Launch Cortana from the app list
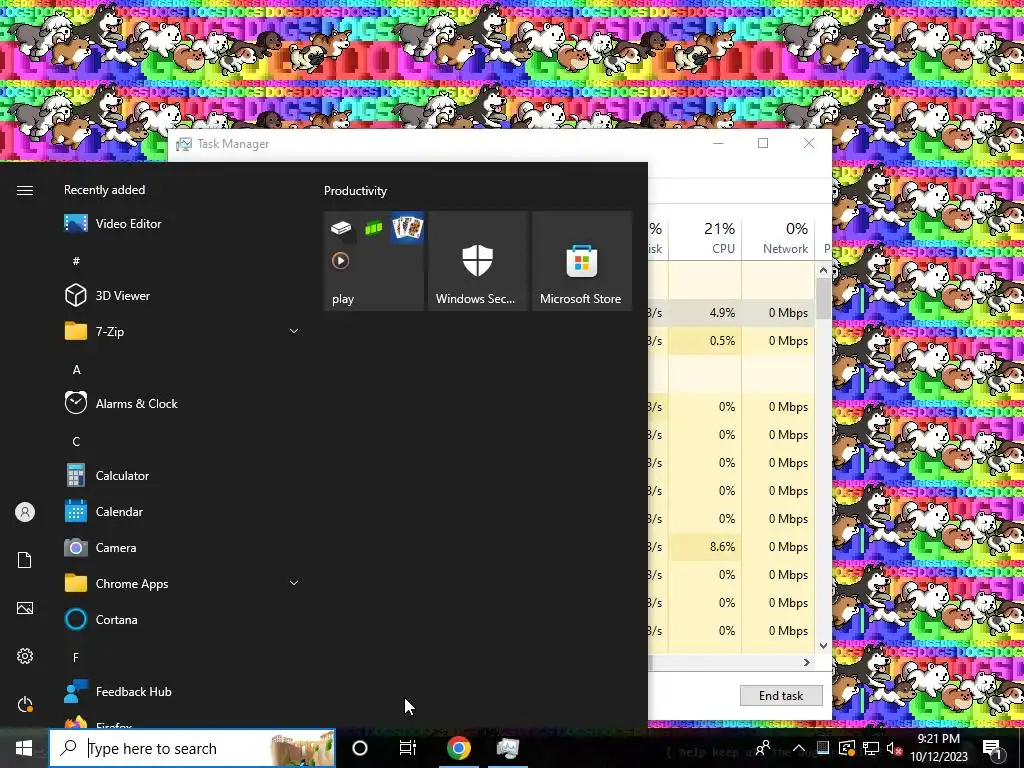This screenshot has height=768, width=1024. (x=180, y=619)
